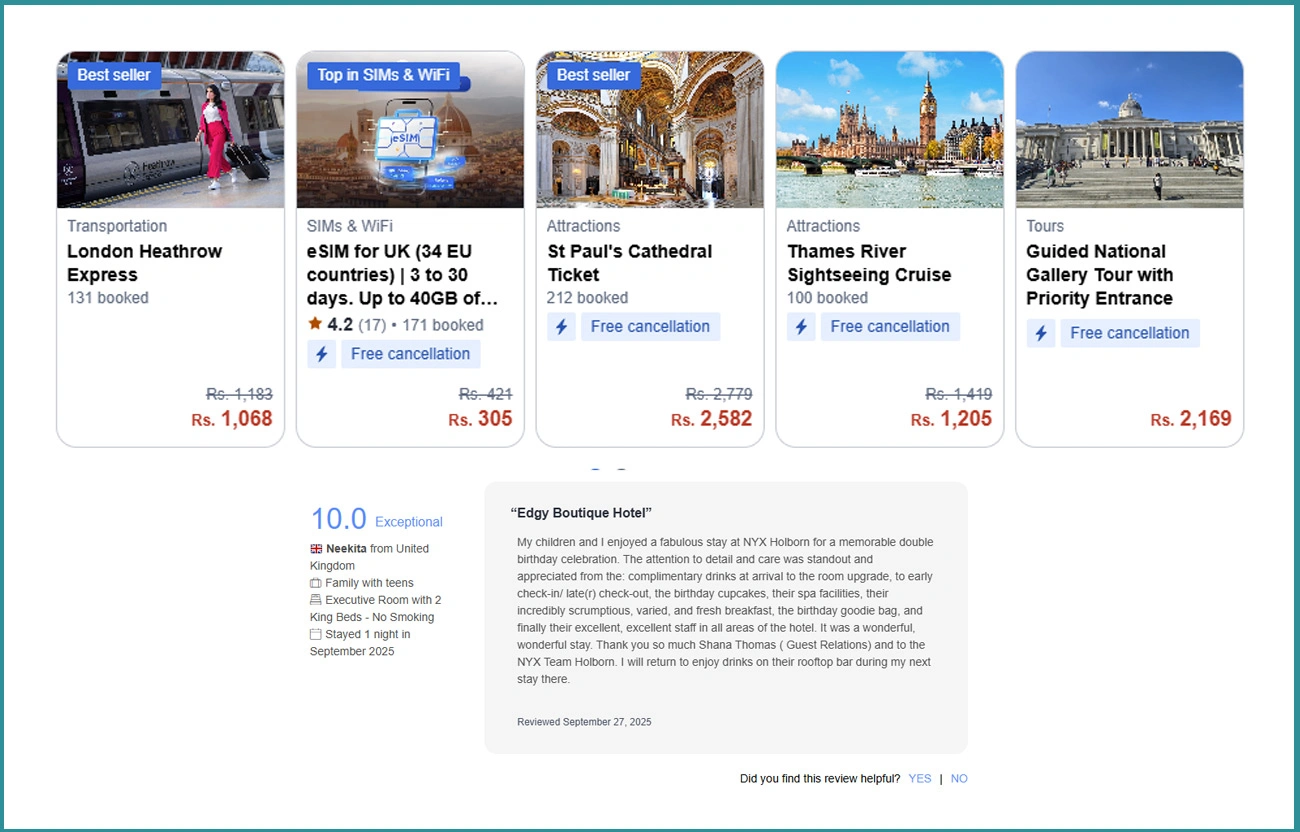Click the Rs. 2,169 price
Viewport: 1300px width, 832px height.
point(1191,419)
